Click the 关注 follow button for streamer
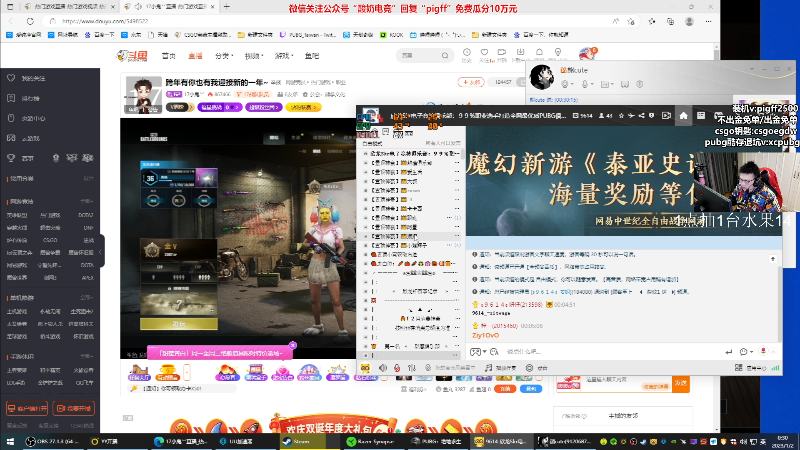 tap(470, 82)
